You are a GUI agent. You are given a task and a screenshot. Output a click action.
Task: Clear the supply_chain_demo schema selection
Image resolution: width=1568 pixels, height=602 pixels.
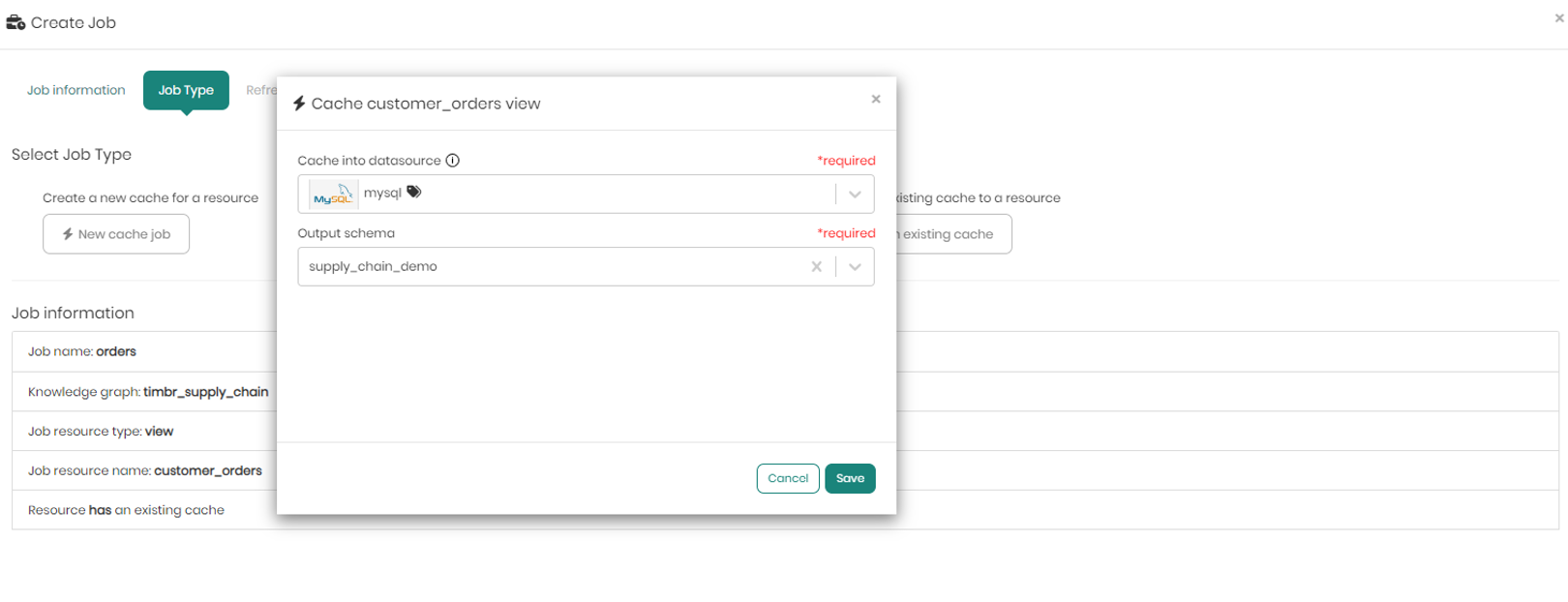click(x=816, y=267)
